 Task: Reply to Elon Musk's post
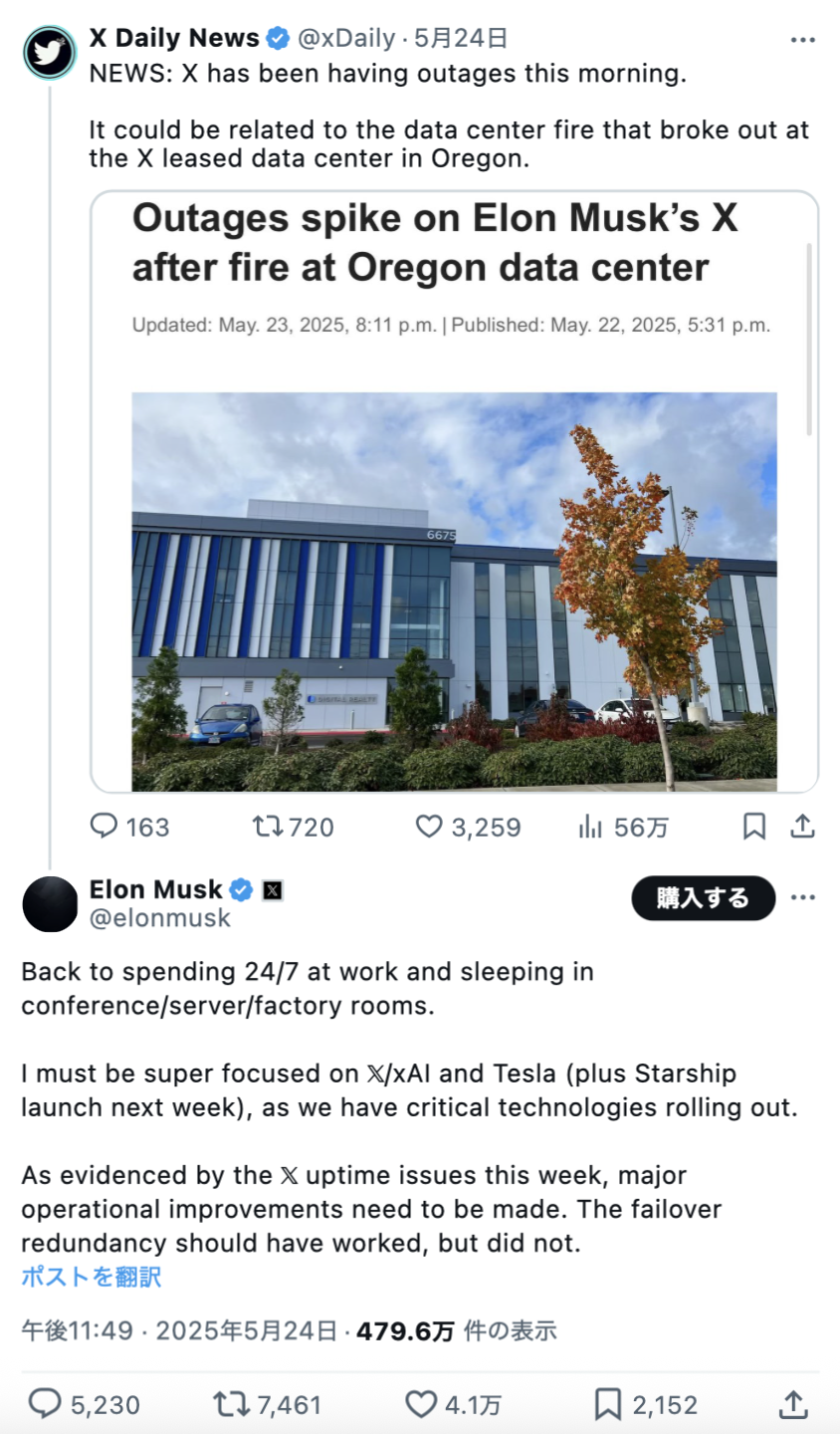click(84, 1405)
